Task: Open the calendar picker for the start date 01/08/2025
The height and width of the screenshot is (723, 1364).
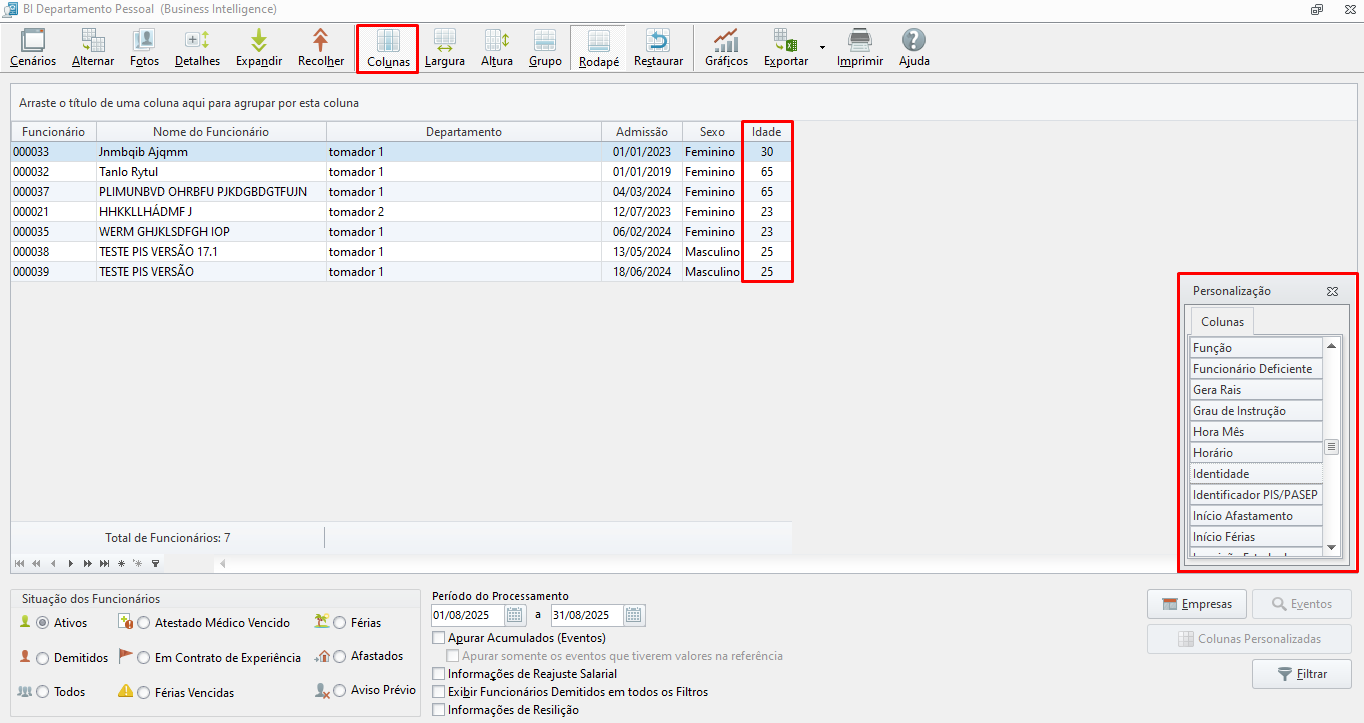Action: coord(515,615)
